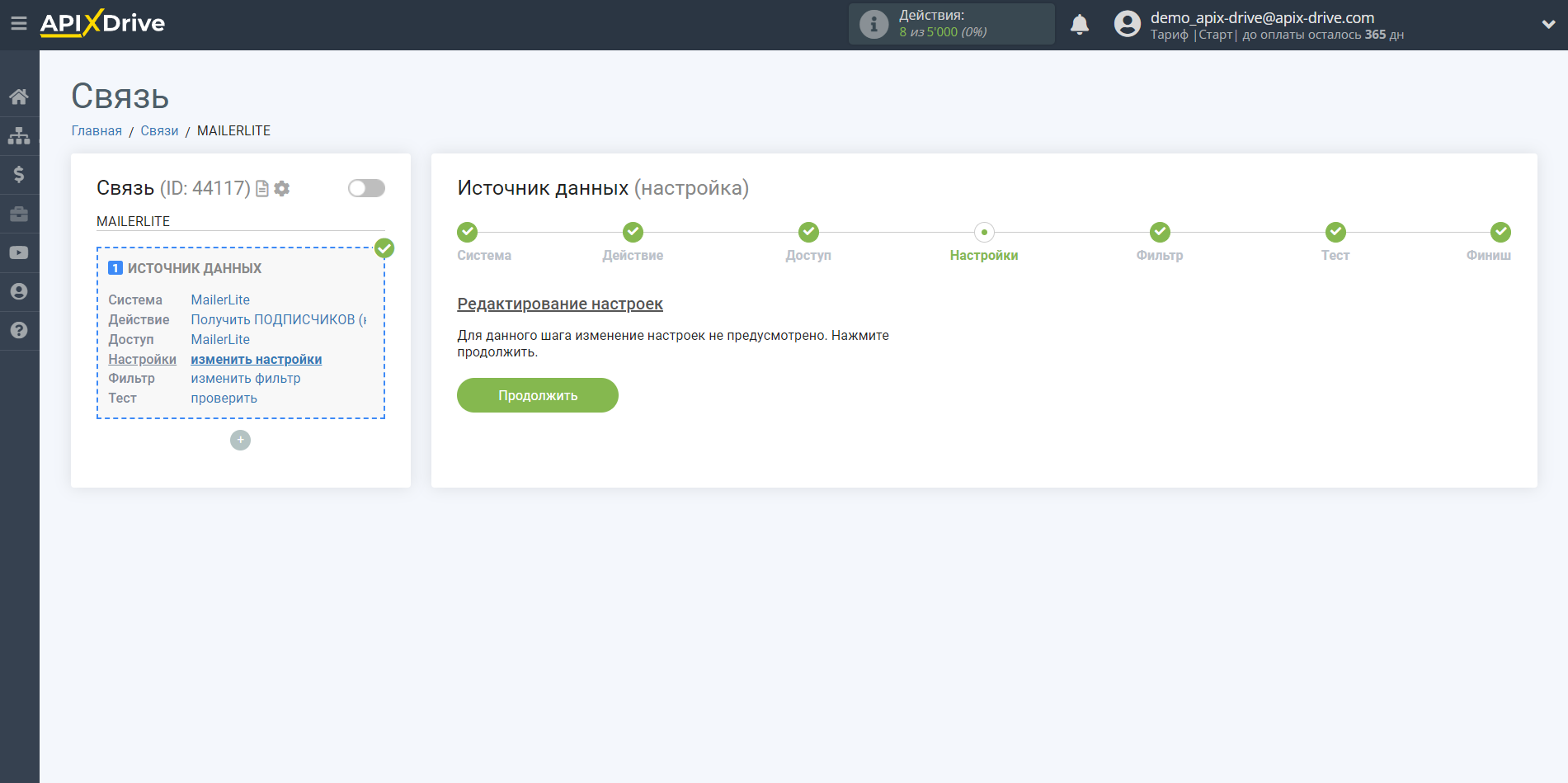Click the проверить test link

coord(224,398)
